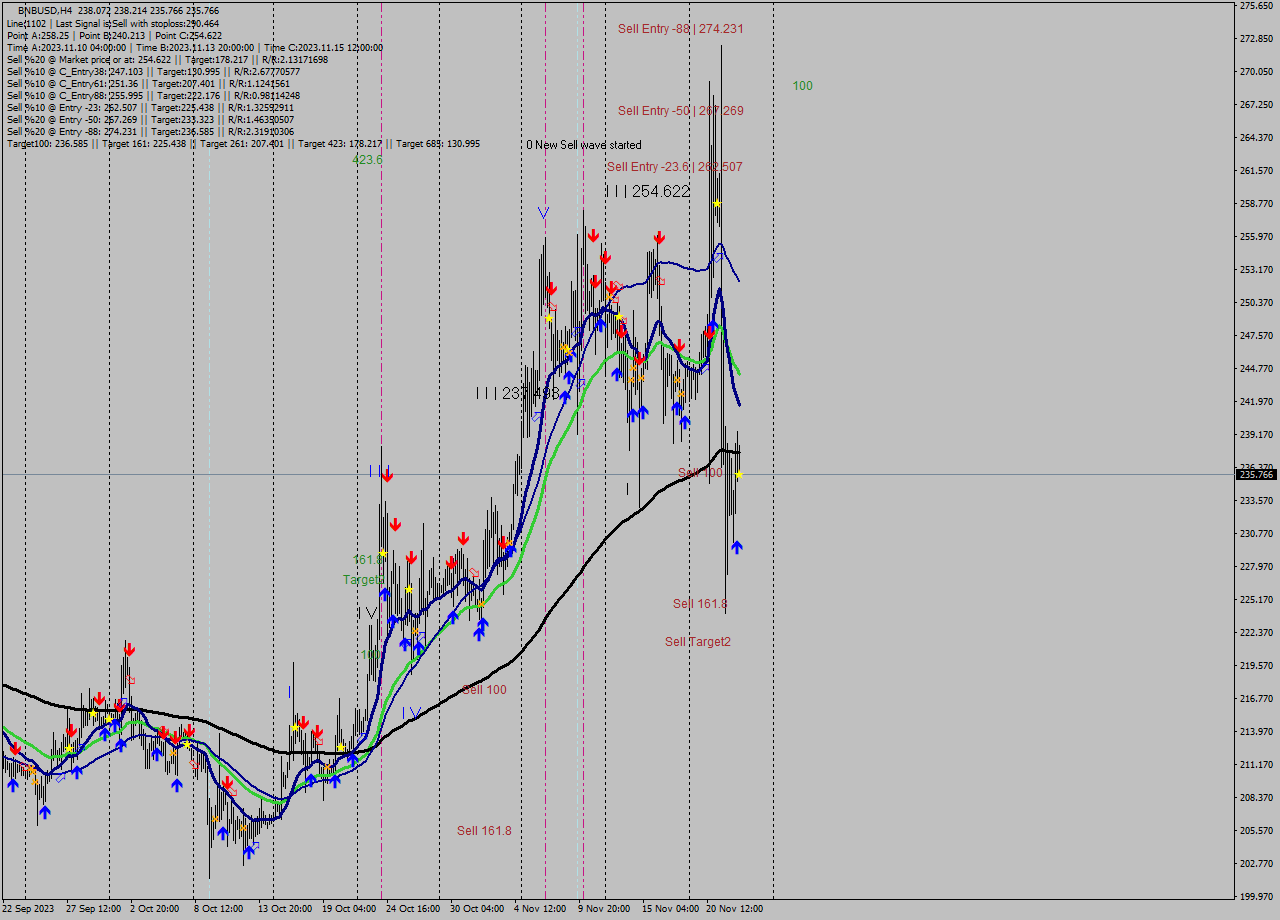1280x920 pixels.
Task: Click the 205.570 price scale value
Action: [1256, 831]
